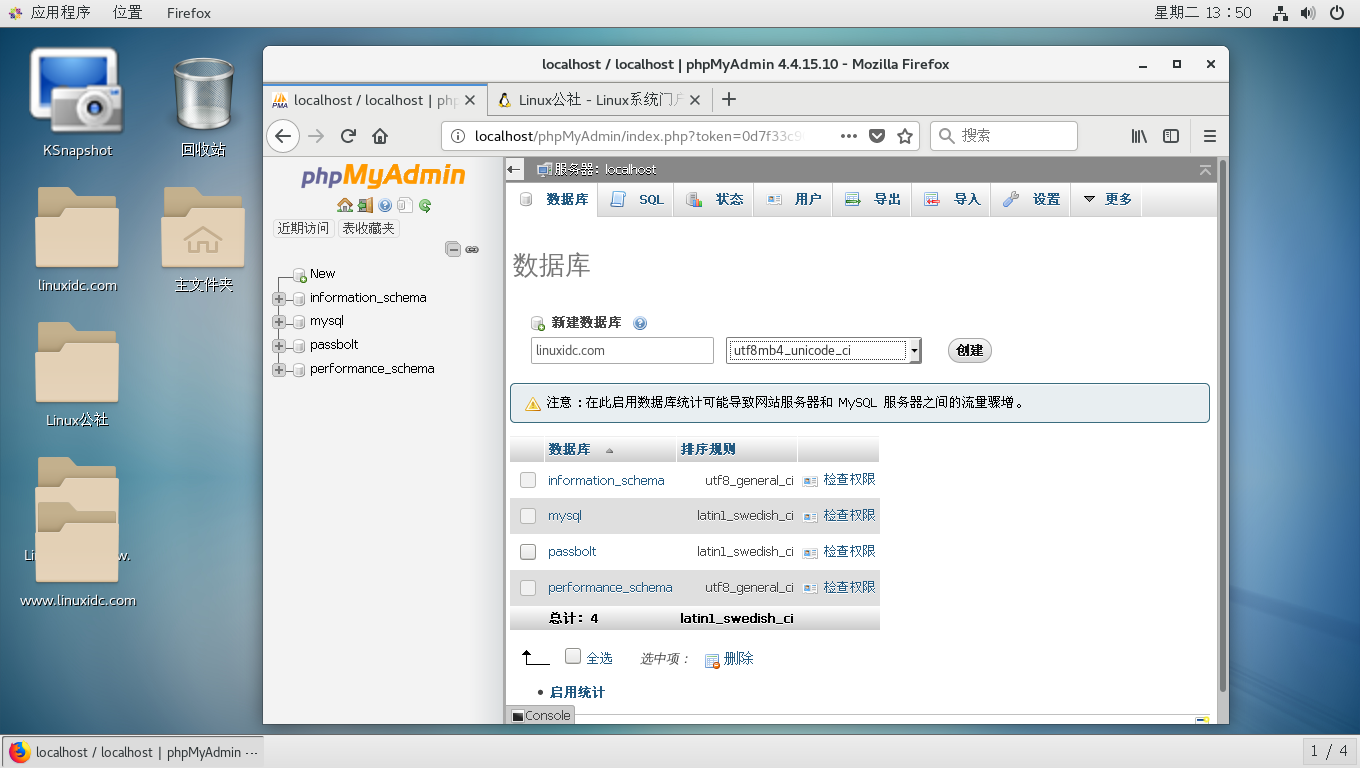Collapse all in navigation tree minus icon
Image resolution: width=1360 pixels, height=768 pixels.
click(453, 249)
